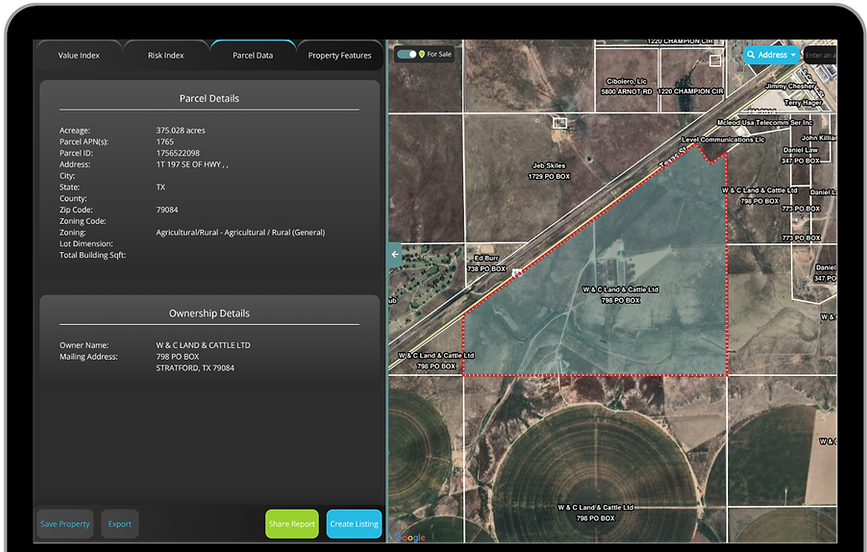Click the Agricultural/Rural zoning value
867x552 pixels.
tap(240, 232)
